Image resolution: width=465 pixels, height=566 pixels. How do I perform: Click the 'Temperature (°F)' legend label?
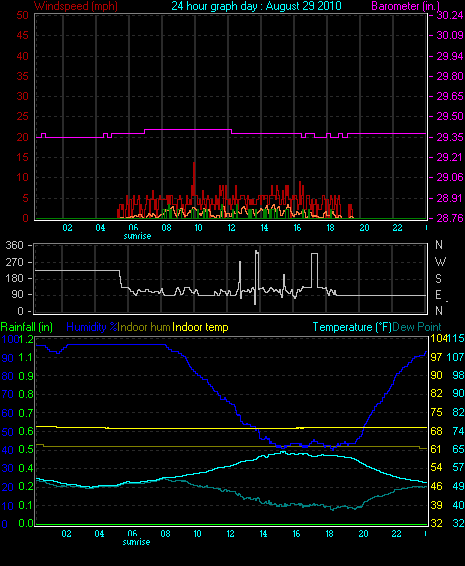[352, 327]
